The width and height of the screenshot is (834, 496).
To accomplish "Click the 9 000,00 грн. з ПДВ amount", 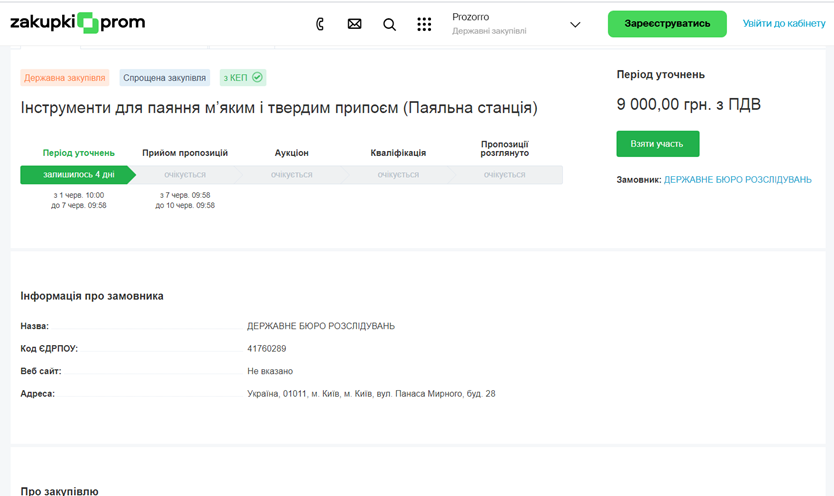I will tap(689, 104).
